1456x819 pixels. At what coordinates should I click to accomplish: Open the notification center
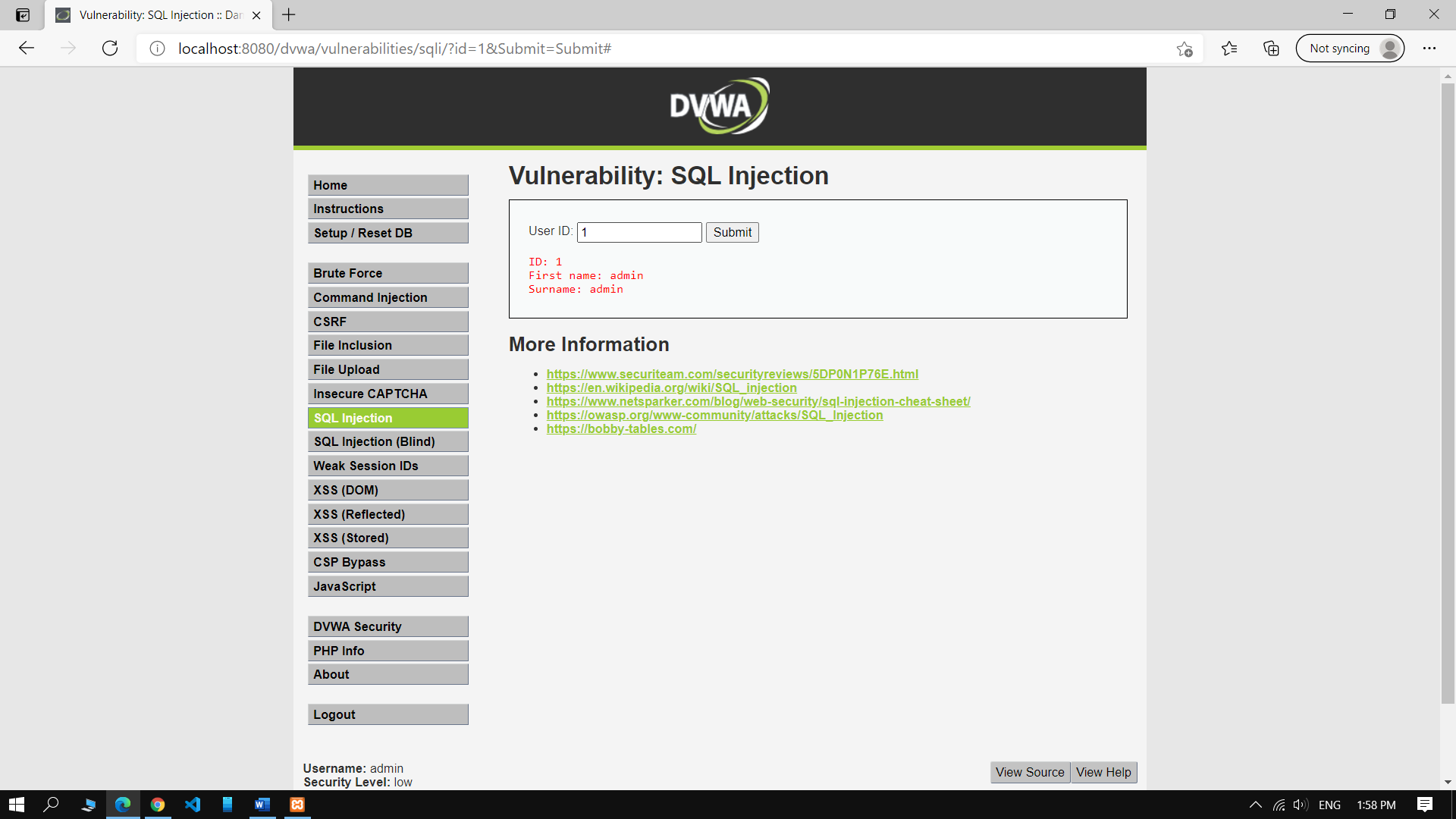tap(1425, 805)
